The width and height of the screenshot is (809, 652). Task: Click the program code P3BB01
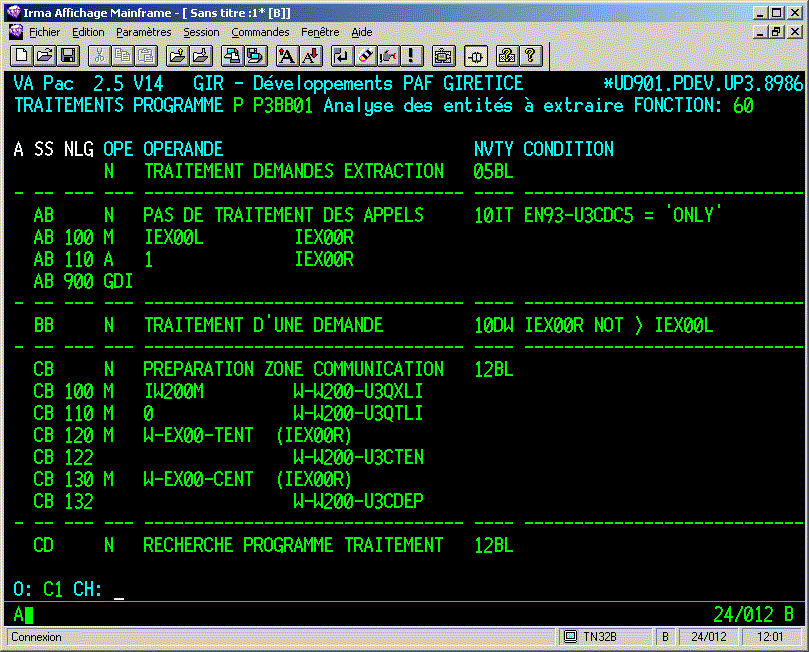(x=283, y=105)
